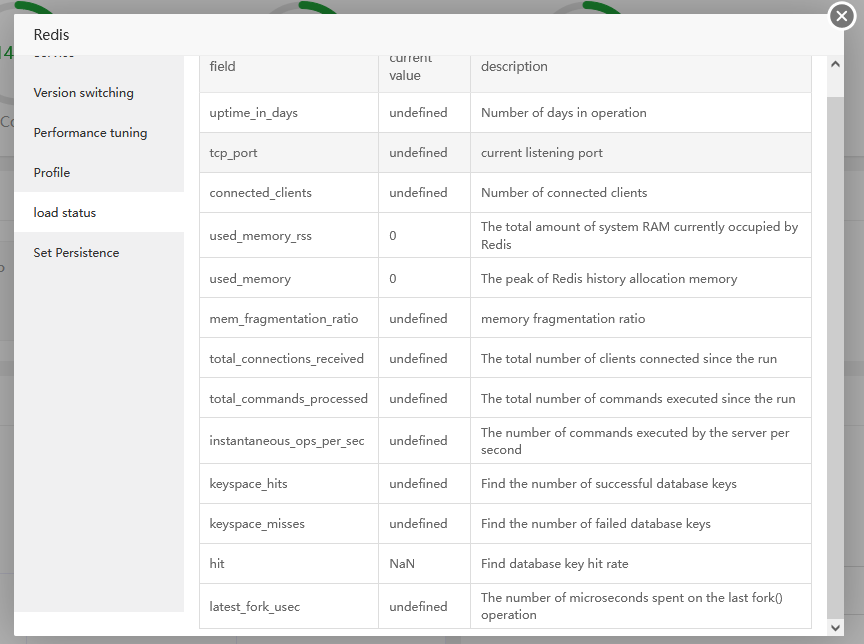Select the tcp_port row
This screenshot has width=864, height=644.
[234, 153]
